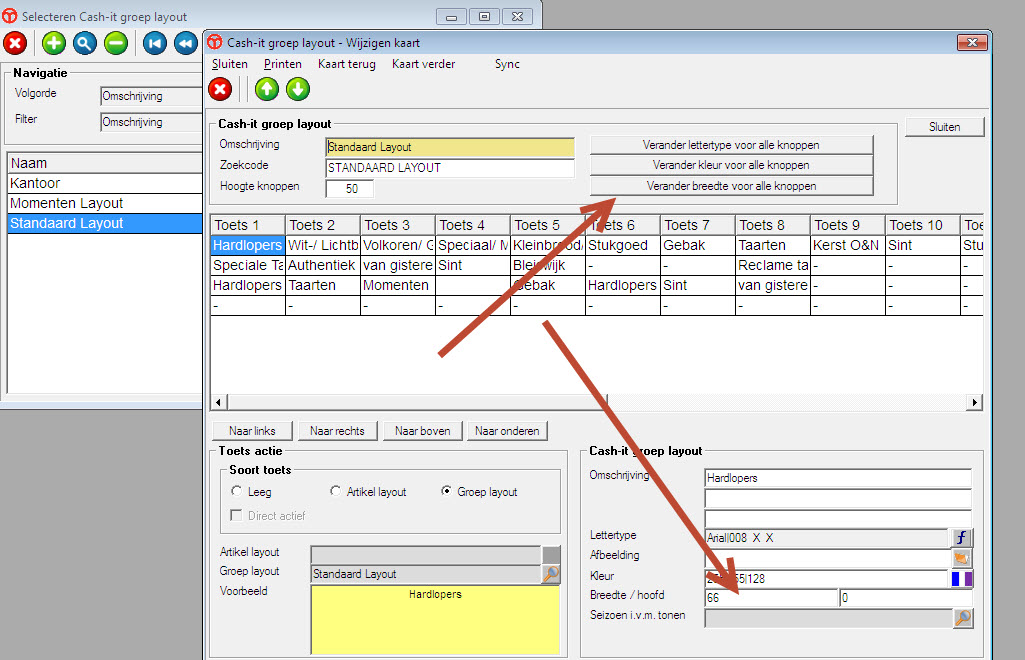The width and height of the screenshot is (1025, 660).
Task: Click the Toets 4 column header
Action: [473, 225]
